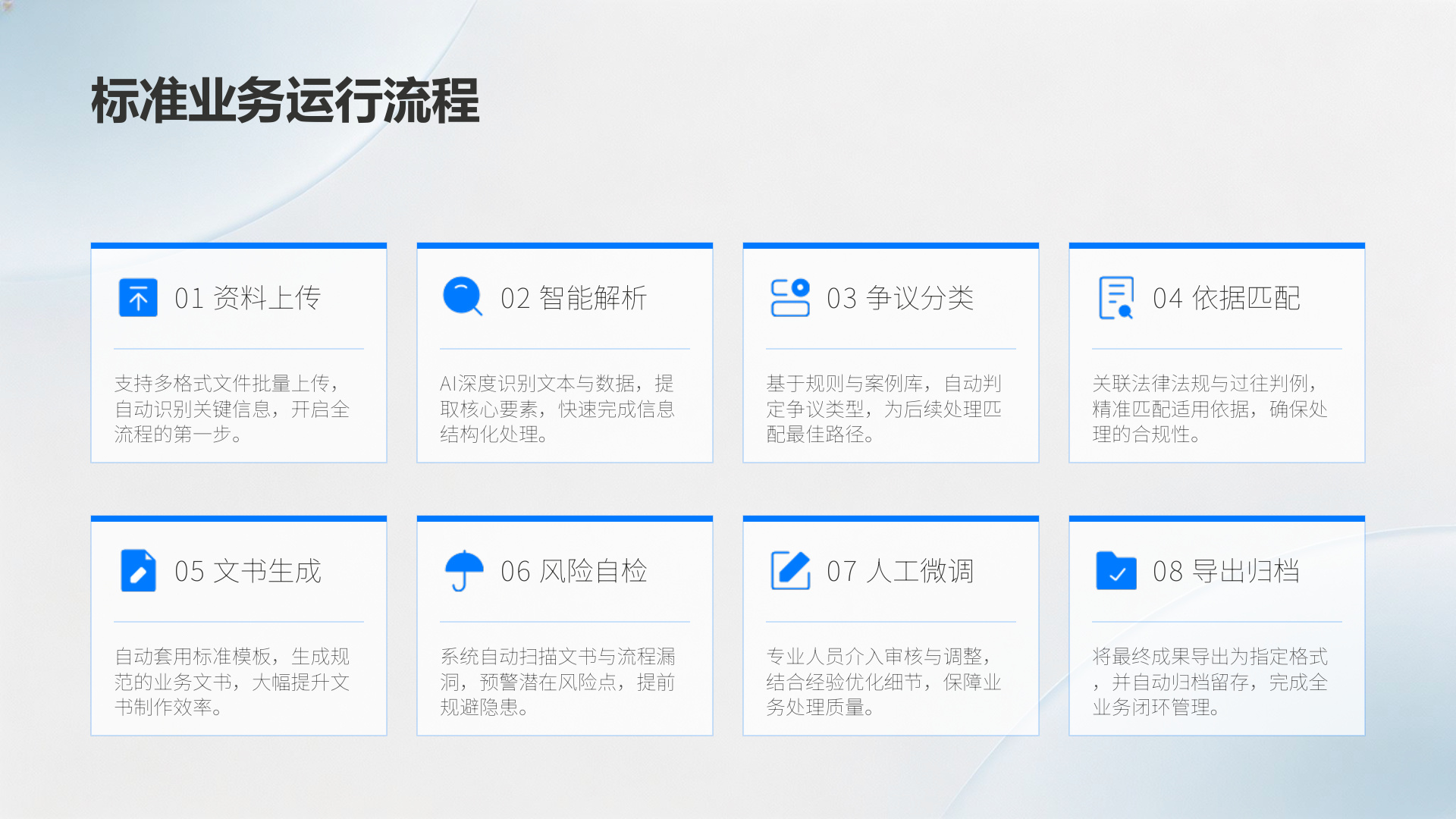Select the heading 06 风险自检
Screen dimensions: 1456x819
tap(574, 571)
